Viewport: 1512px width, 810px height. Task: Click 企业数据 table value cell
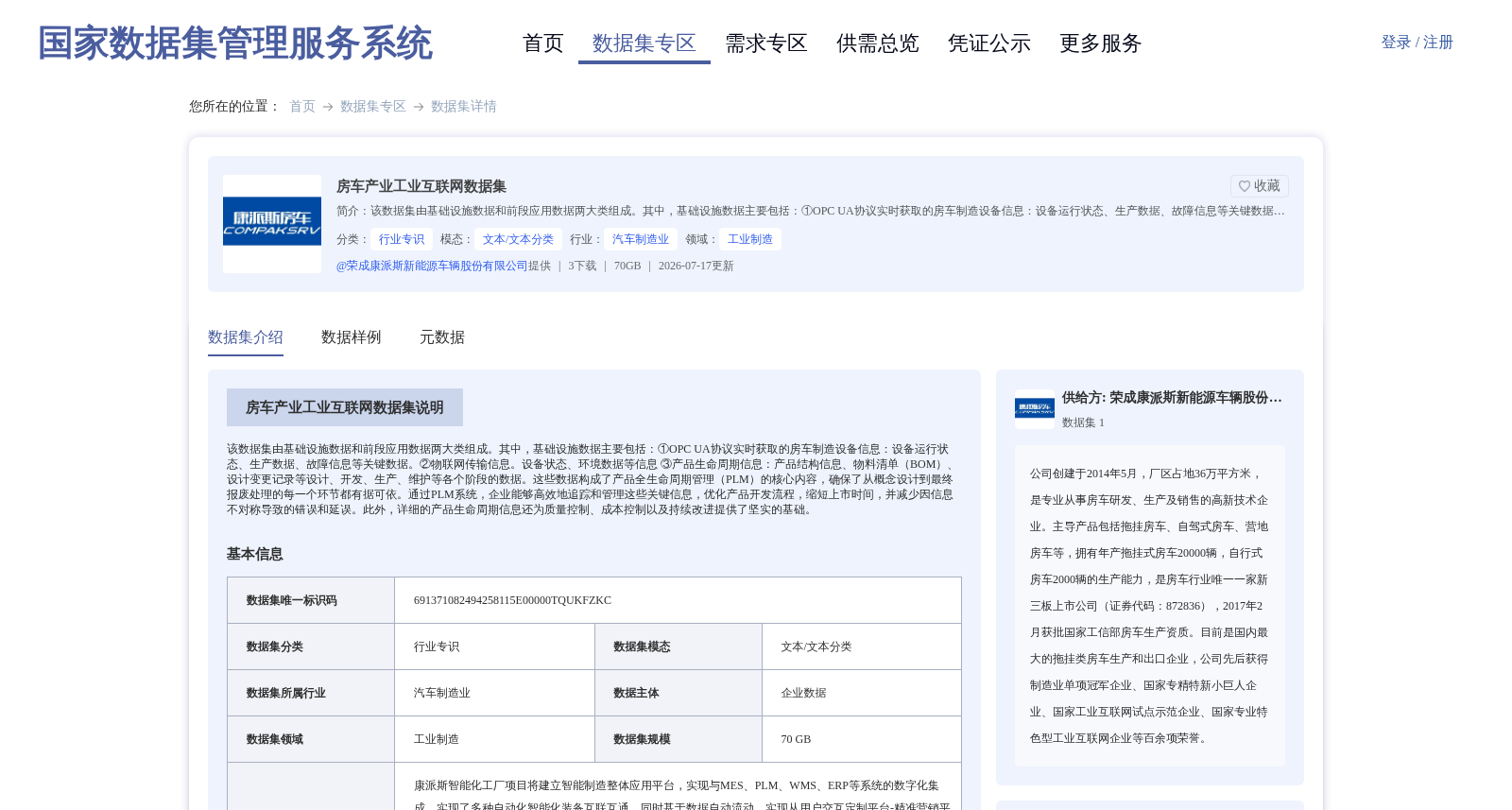point(862,693)
